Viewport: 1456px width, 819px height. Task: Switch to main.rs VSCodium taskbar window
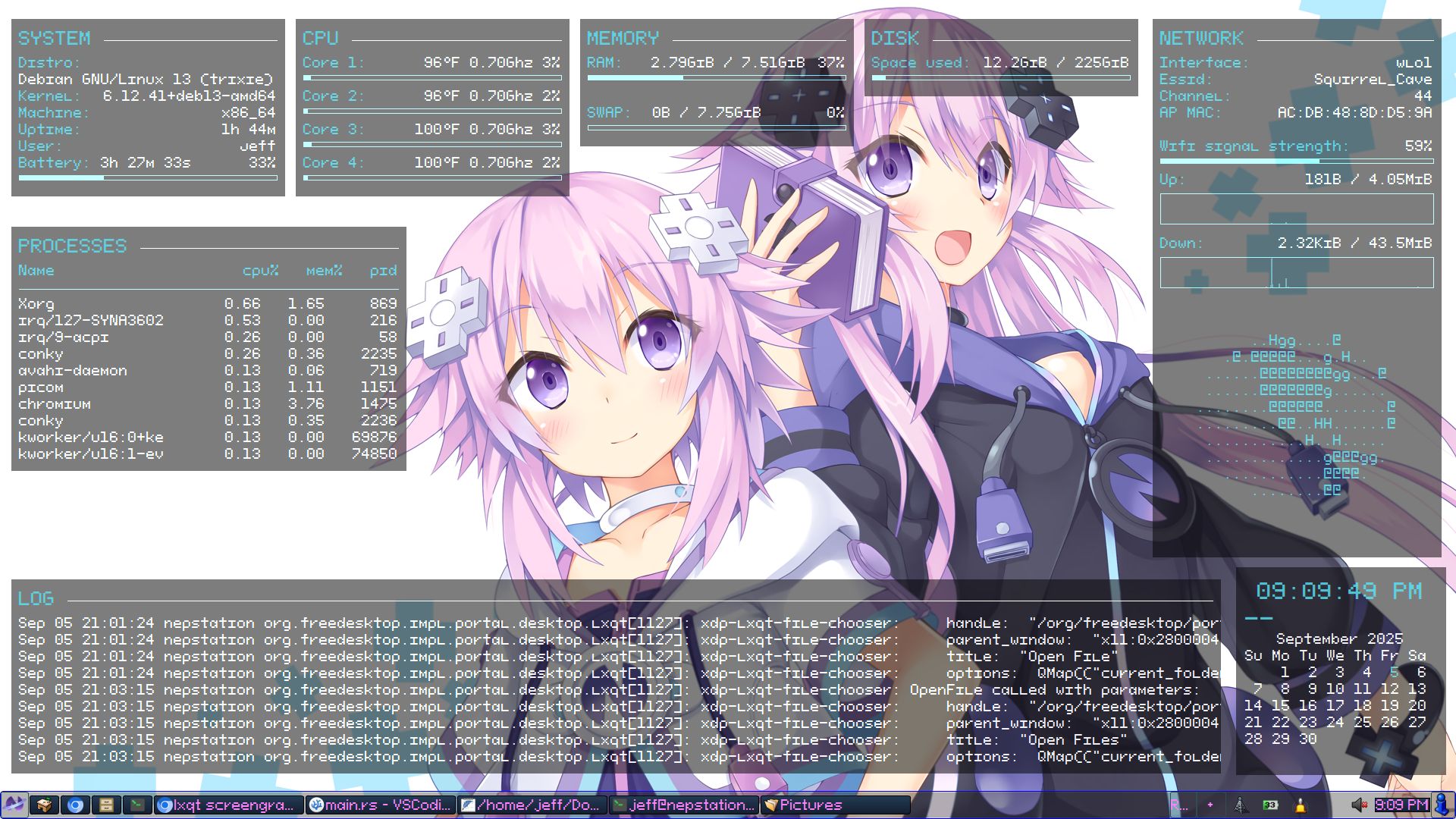click(x=381, y=805)
